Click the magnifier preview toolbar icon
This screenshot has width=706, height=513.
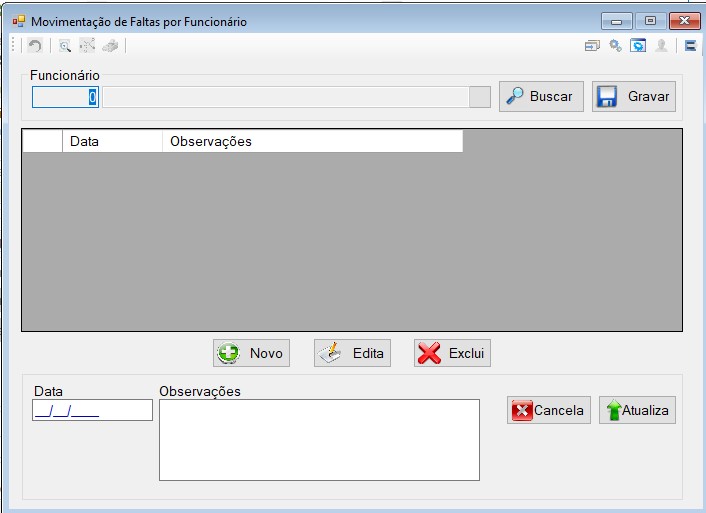[65, 45]
